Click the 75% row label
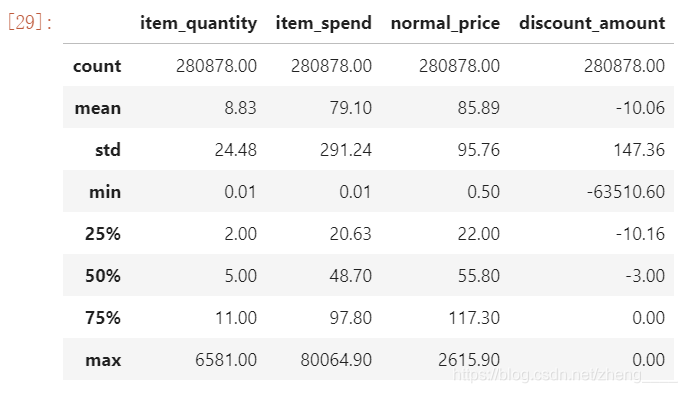Screen dimensions: 687x393 click(x=103, y=318)
